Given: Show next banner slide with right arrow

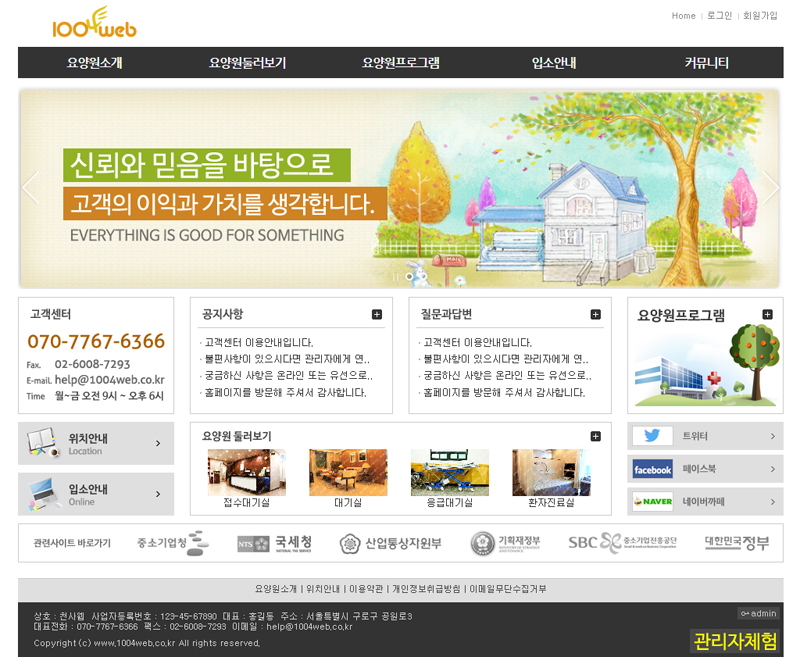Looking at the screenshot, I should [x=770, y=187].
